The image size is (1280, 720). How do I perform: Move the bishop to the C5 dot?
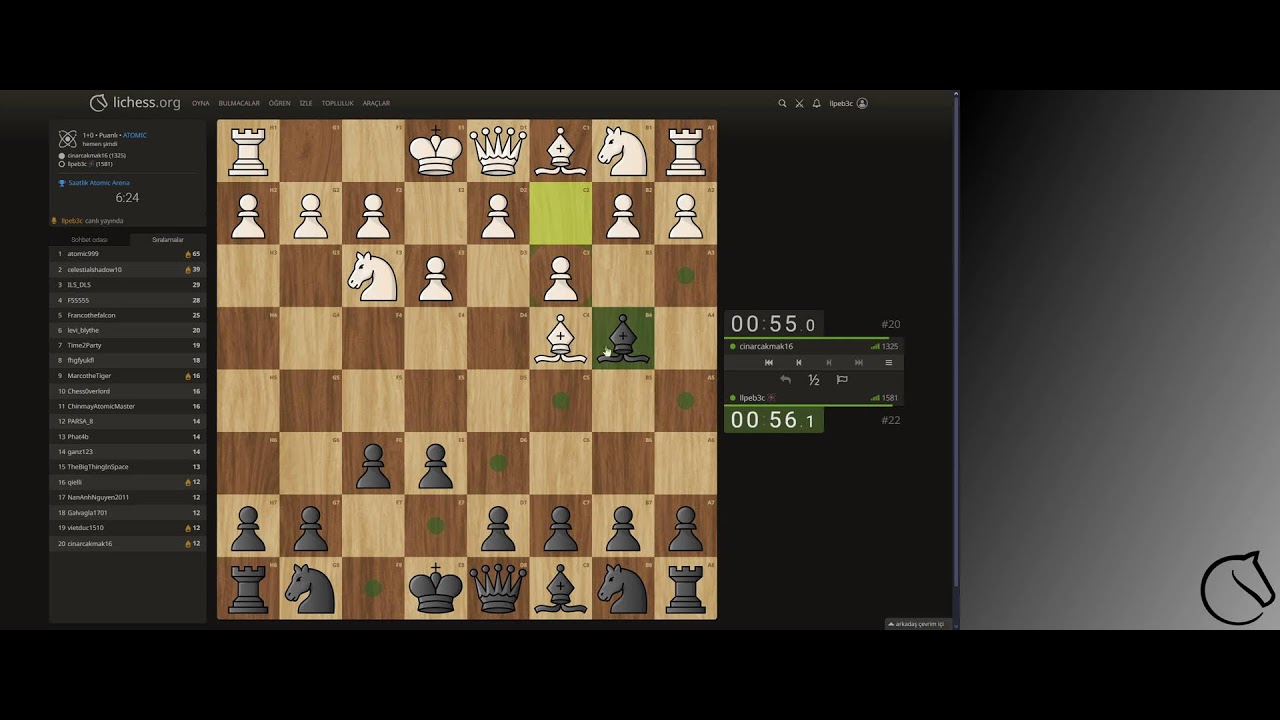tap(561, 401)
